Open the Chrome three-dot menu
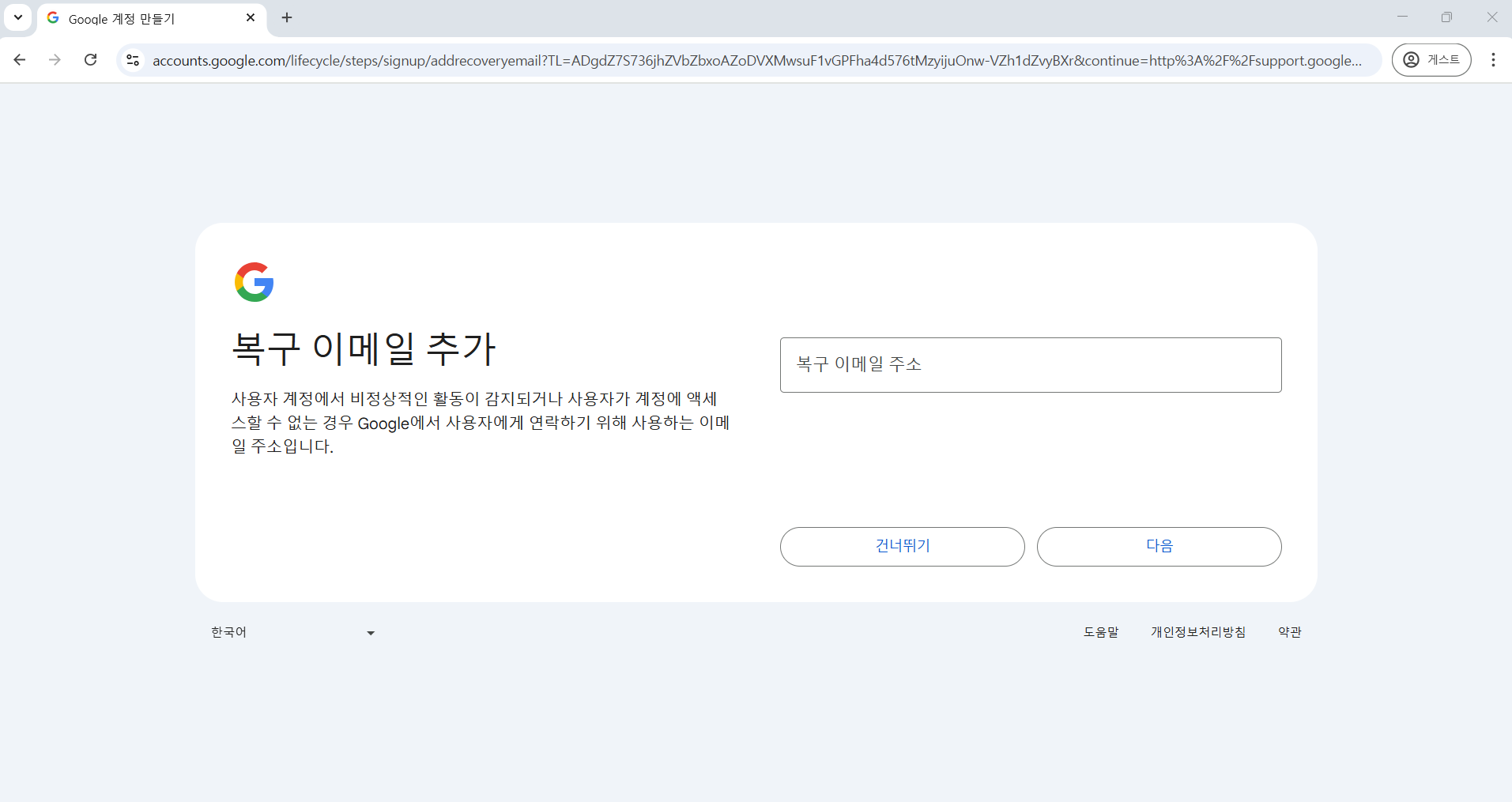Viewport: 1512px width, 802px height. [x=1493, y=60]
